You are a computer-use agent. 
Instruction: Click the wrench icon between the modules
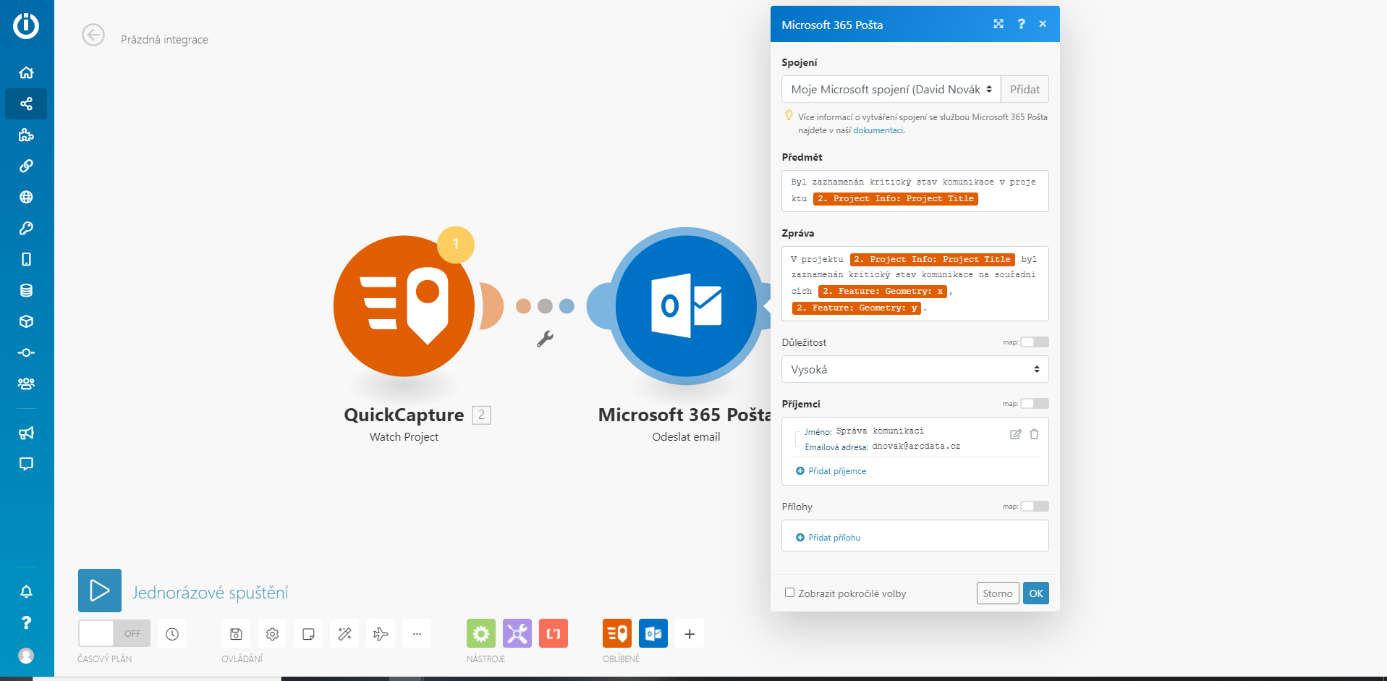[x=545, y=339]
